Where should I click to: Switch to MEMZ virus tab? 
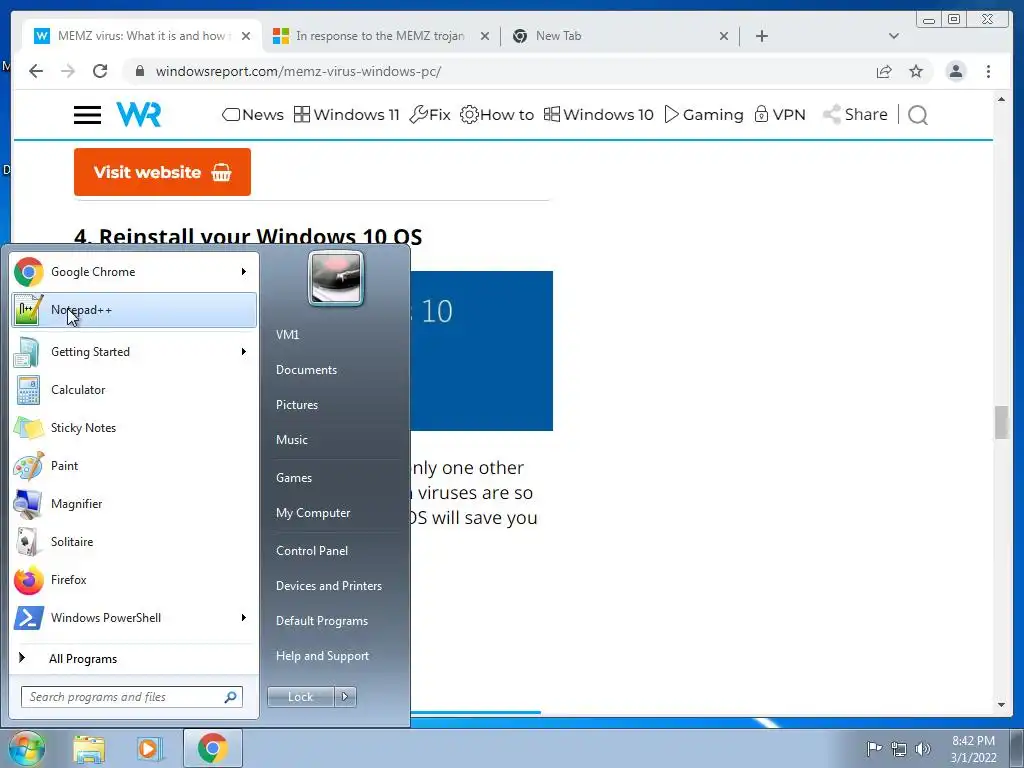142,36
